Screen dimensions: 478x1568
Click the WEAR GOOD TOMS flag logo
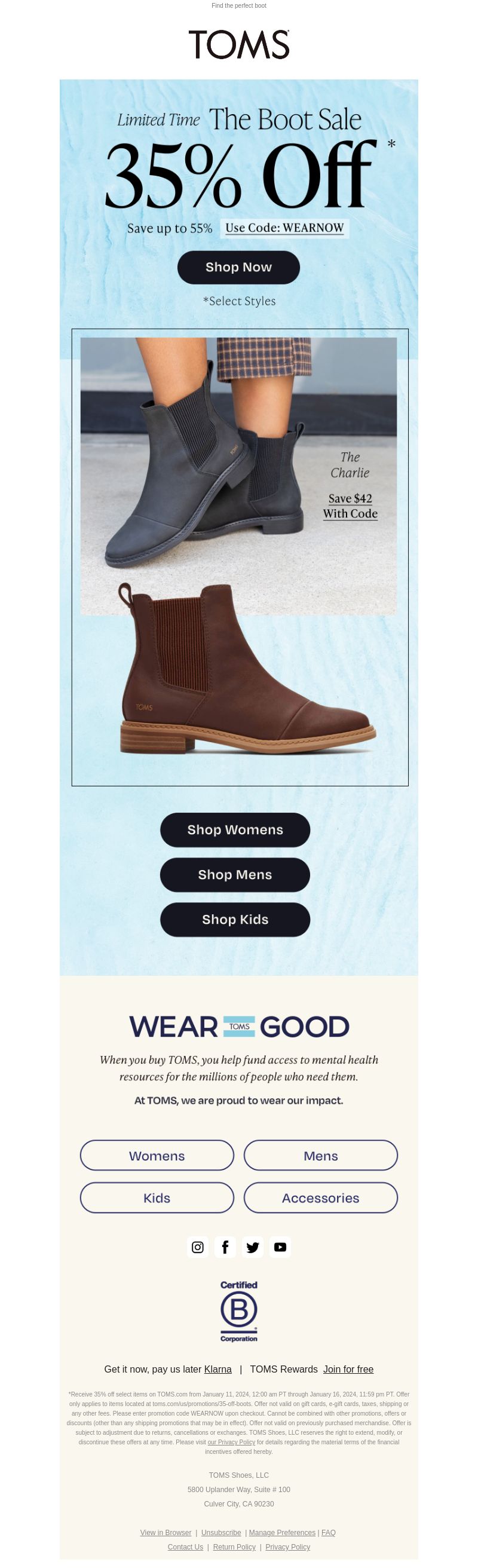(238, 1026)
